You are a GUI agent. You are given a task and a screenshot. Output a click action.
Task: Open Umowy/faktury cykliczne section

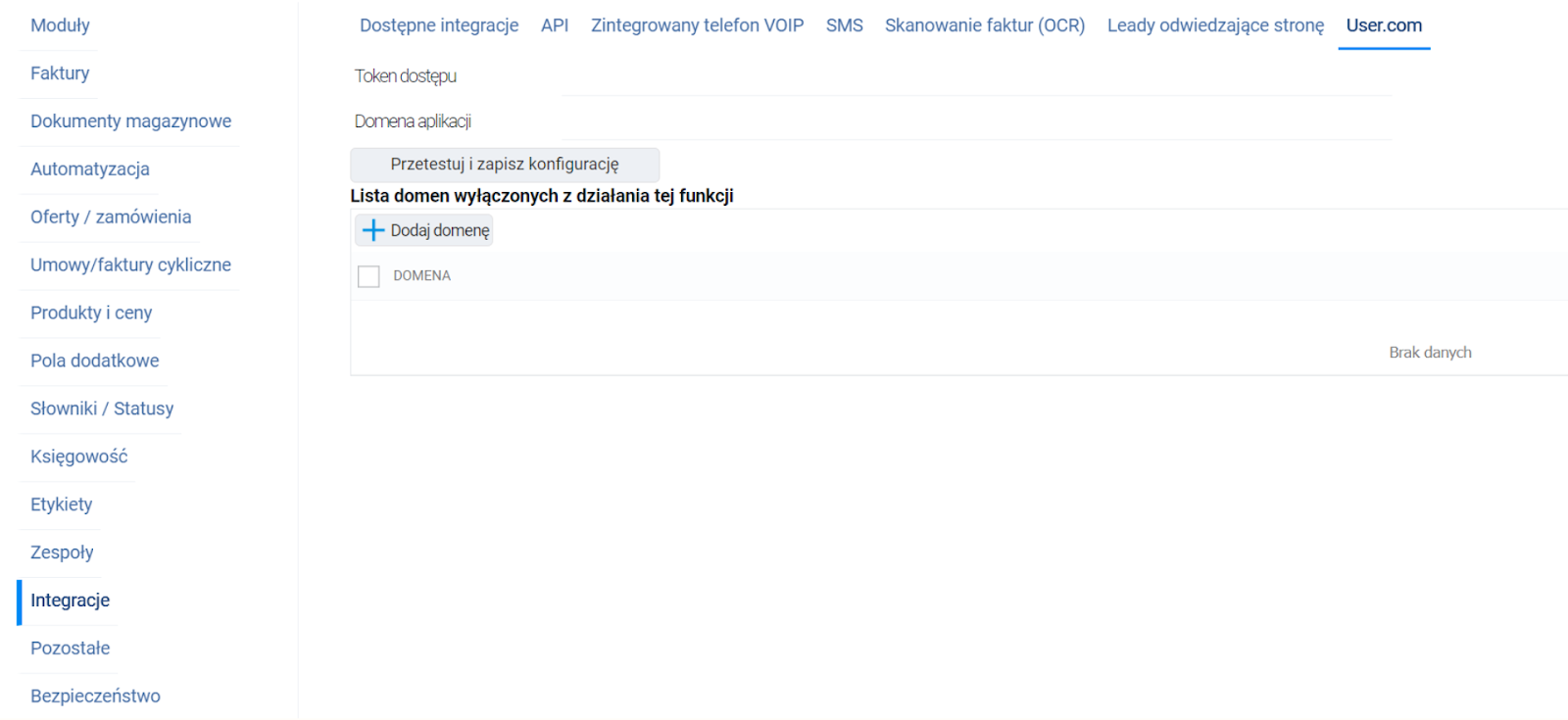(x=130, y=265)
